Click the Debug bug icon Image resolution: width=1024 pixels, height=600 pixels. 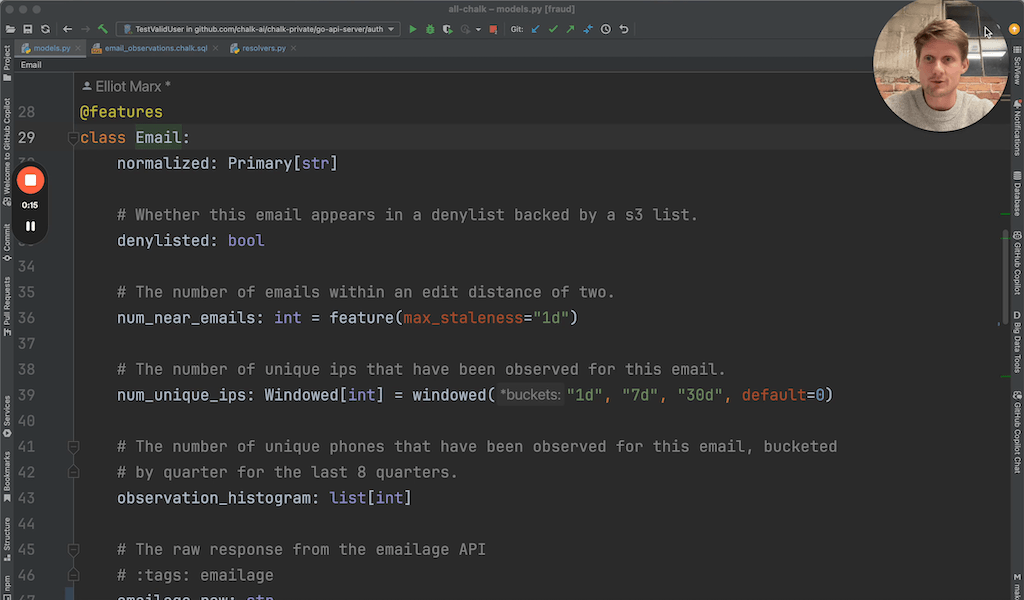click(430, 29)
